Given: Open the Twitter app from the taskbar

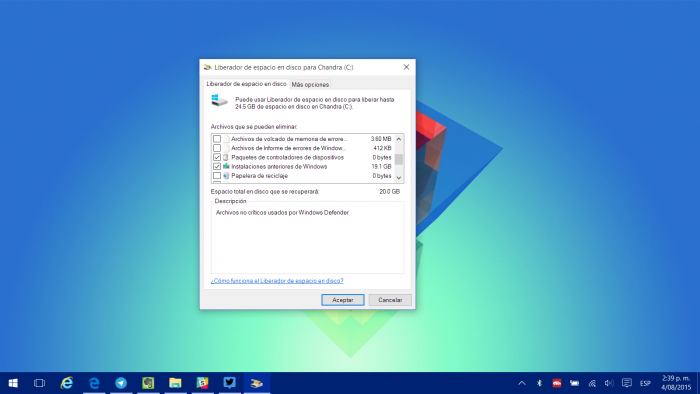Looking at the screenshot, I should (x=229, y=382).
